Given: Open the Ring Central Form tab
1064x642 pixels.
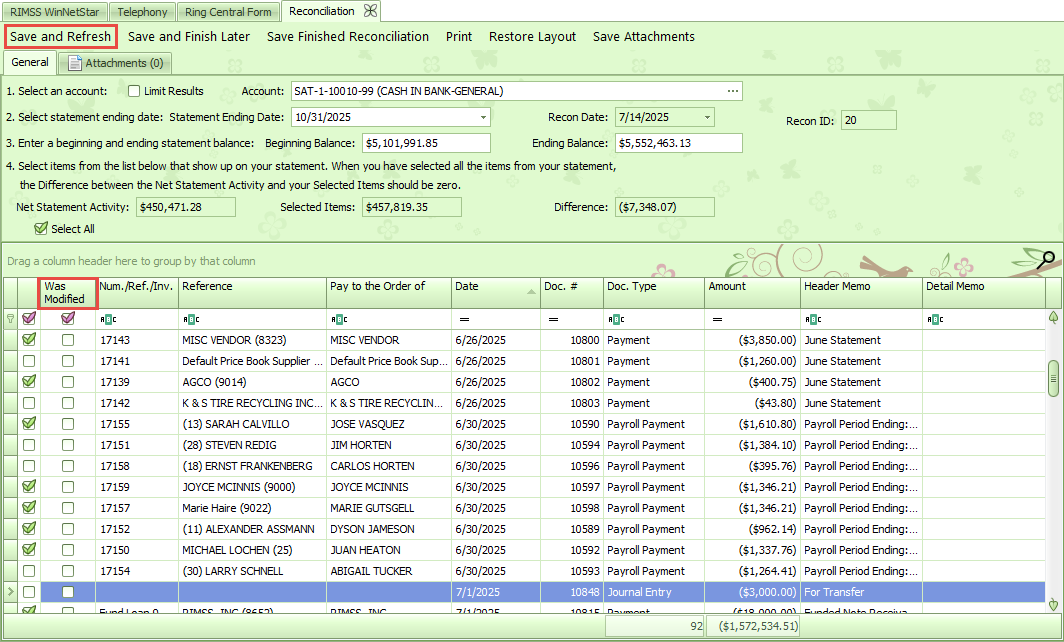Looking at the screenshot, I should pyautogui.click(x=229, y=12).
